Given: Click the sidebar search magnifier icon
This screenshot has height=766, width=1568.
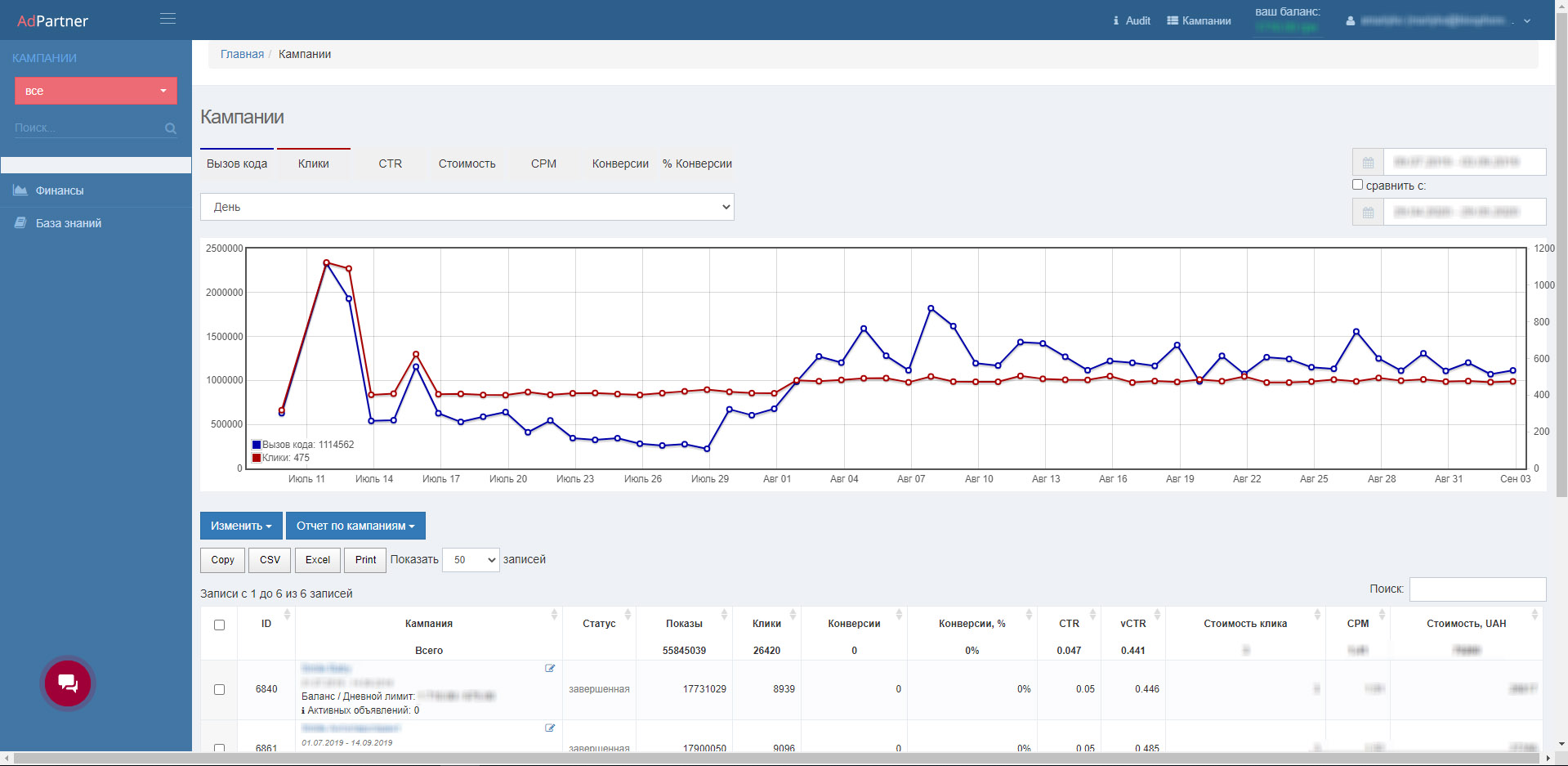Looking at the screenshot, I should [170, 128].
